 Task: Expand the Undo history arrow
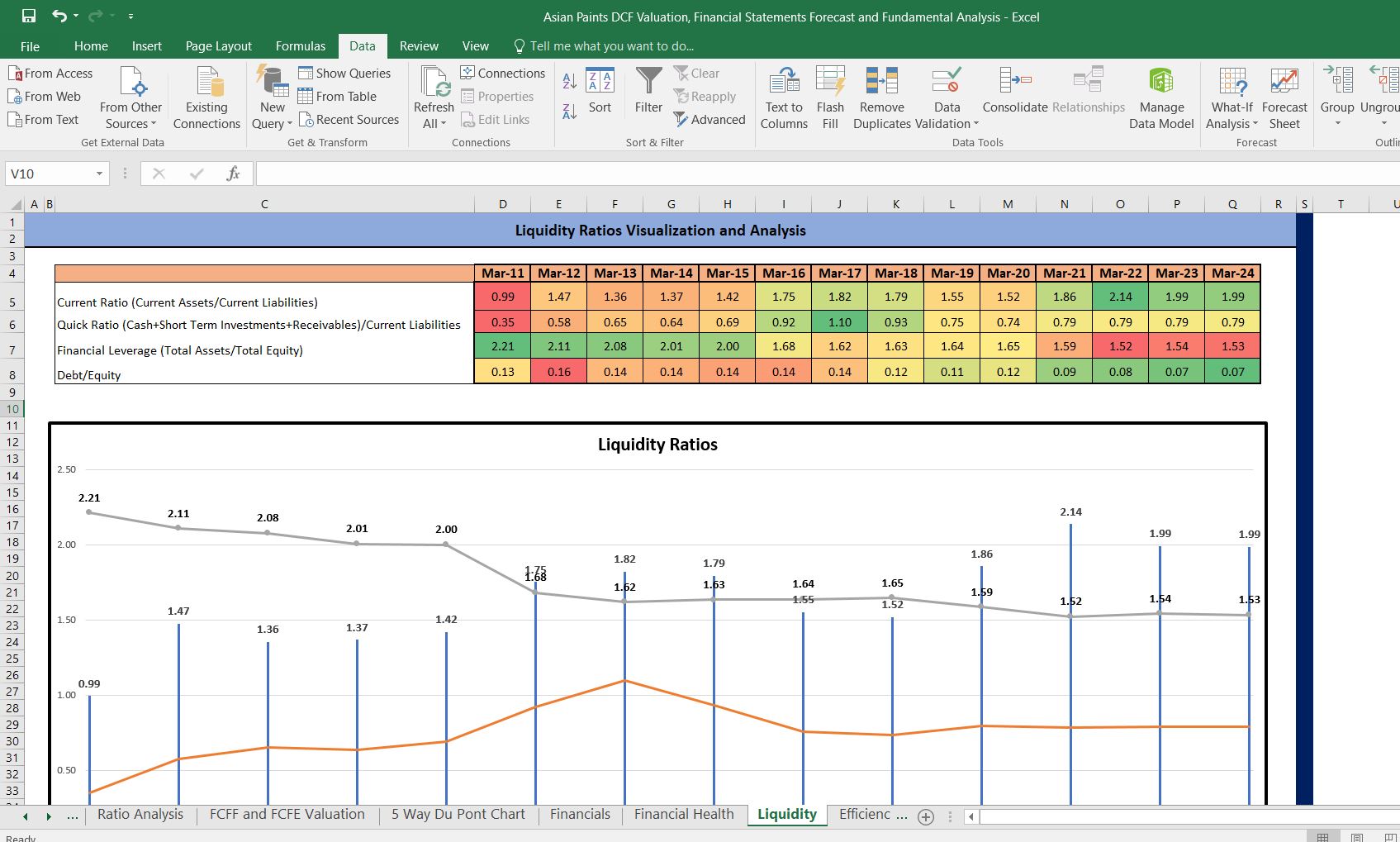coord(75,16)
